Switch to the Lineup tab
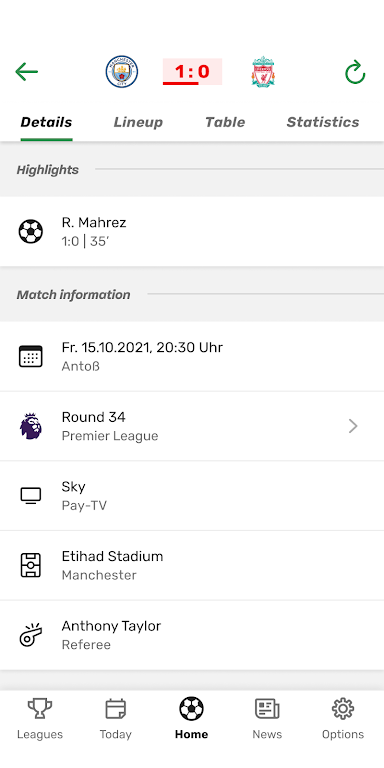384x768 pixels. pos(138,122)
